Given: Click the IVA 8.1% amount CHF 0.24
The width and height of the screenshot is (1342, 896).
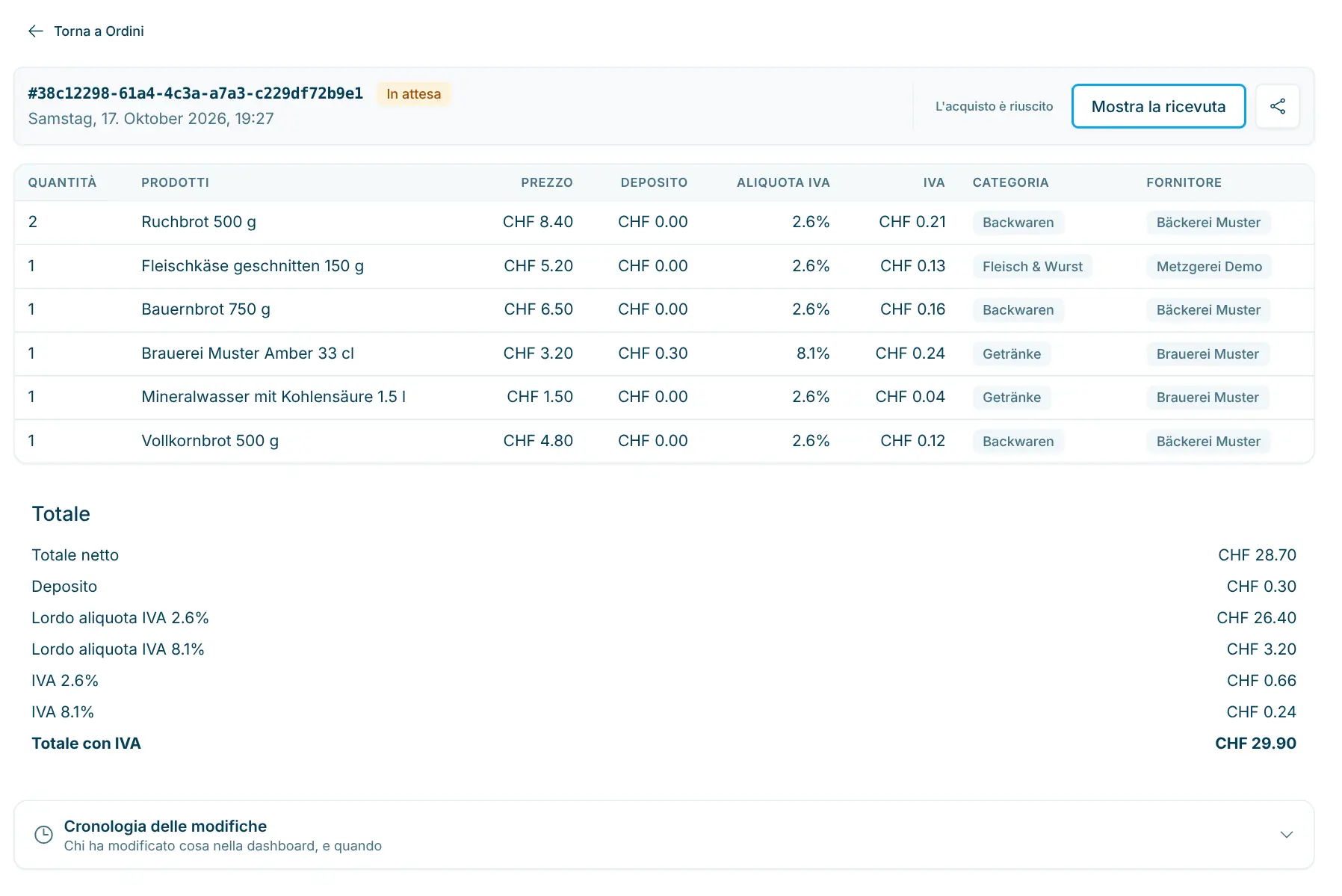Looking at the screenshot, I should (1261, 712).
